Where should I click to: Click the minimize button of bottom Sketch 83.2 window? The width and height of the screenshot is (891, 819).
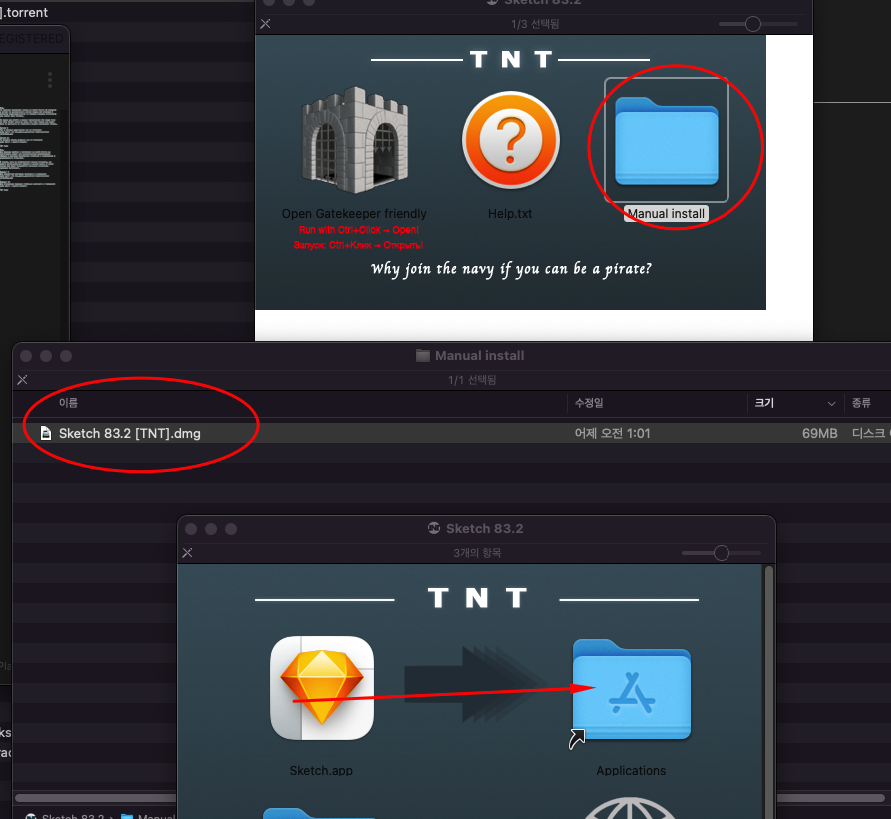pos(211,529)
